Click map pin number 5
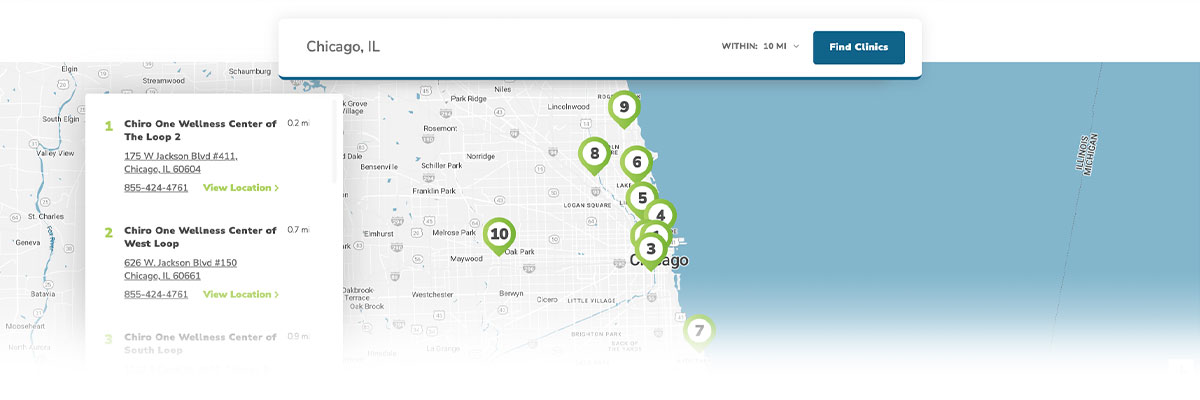The image size is (1200, 400). click(641, 198)
